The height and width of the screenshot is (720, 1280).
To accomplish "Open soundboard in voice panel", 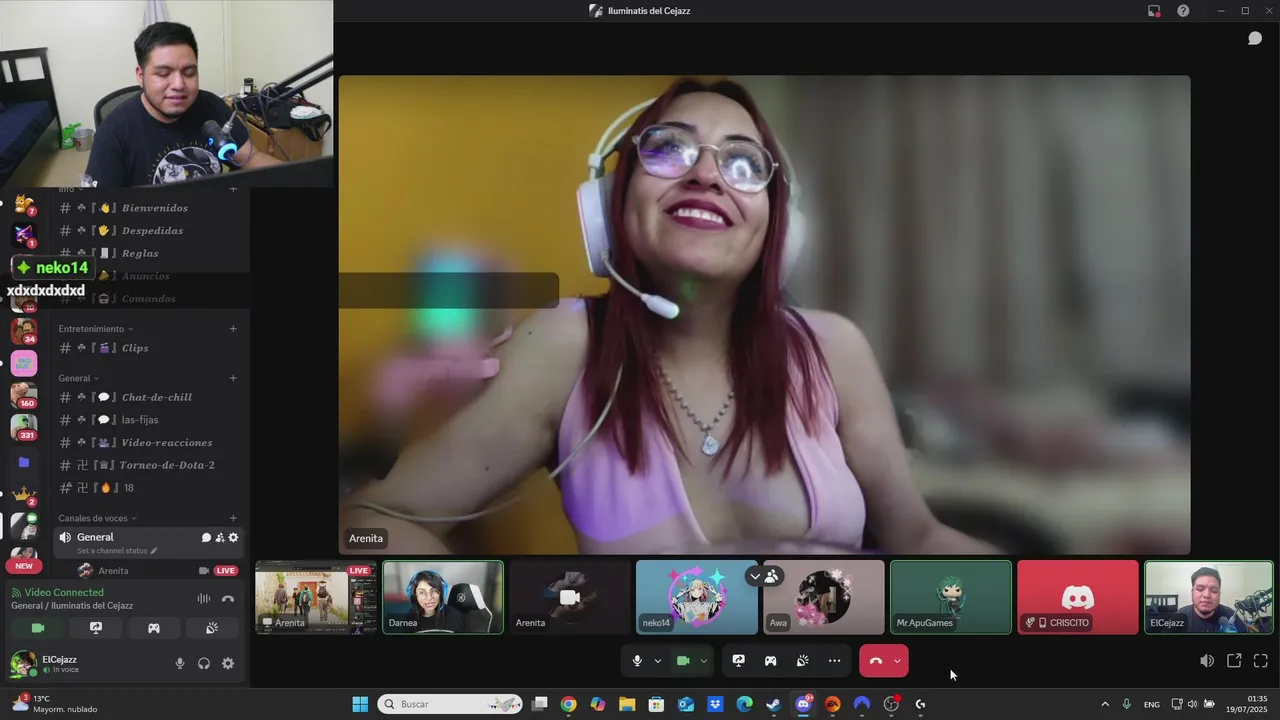I will pyautogui.click(x=212, y=628).
